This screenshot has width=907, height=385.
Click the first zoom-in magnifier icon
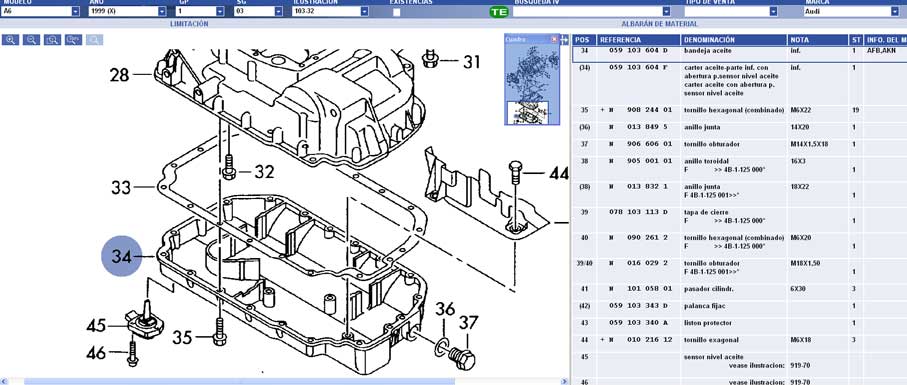[x=10, y=40]
